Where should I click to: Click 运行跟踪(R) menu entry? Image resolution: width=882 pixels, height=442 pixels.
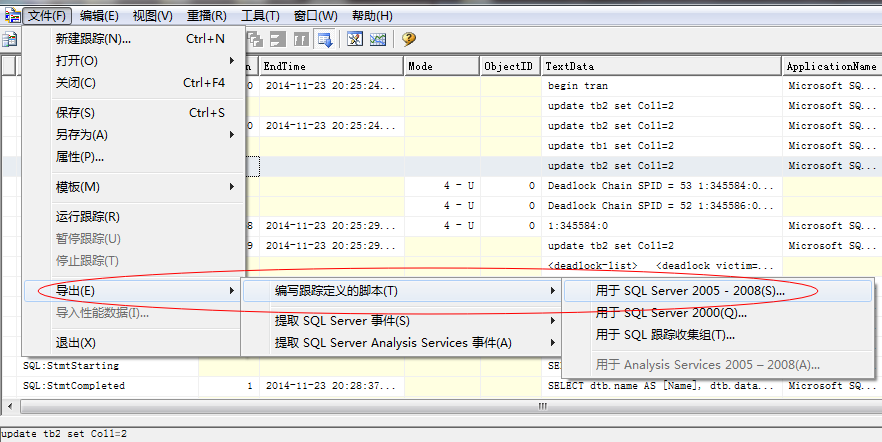coord(134,217)
